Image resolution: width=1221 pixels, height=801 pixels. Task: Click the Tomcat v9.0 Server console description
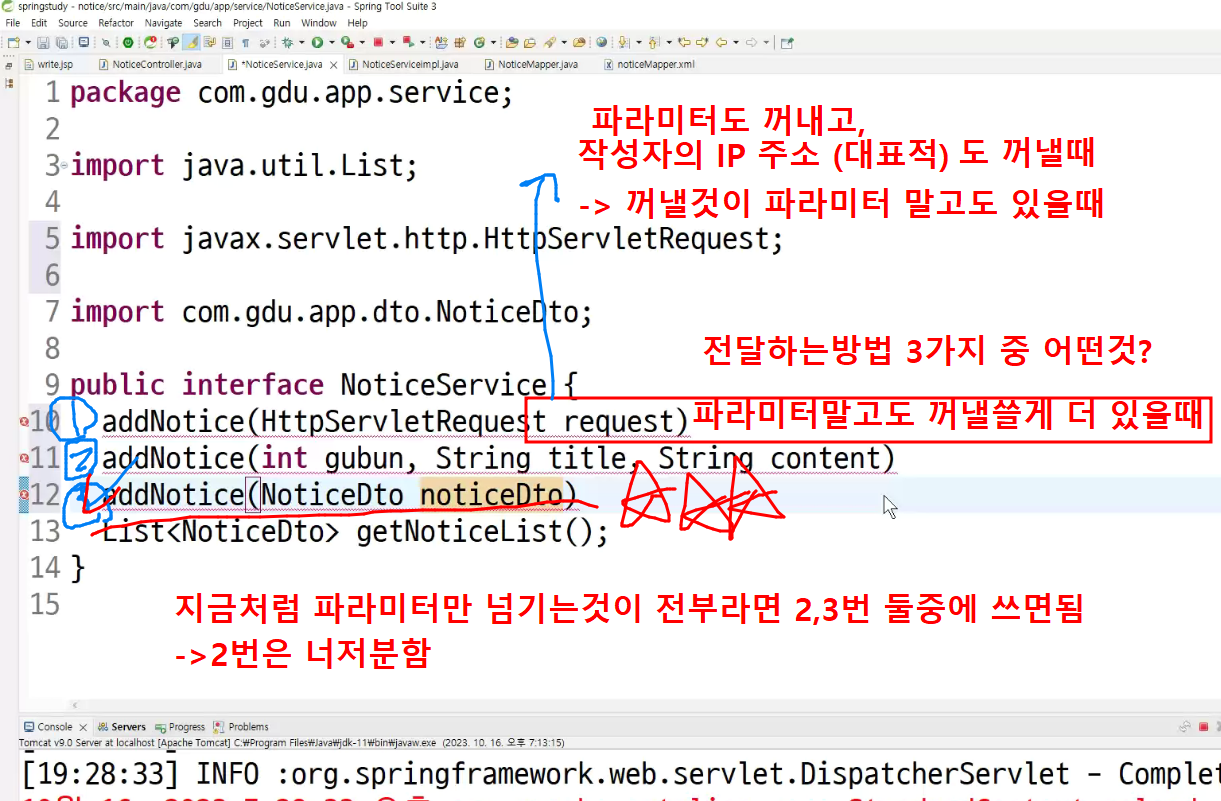coord(291,743)
